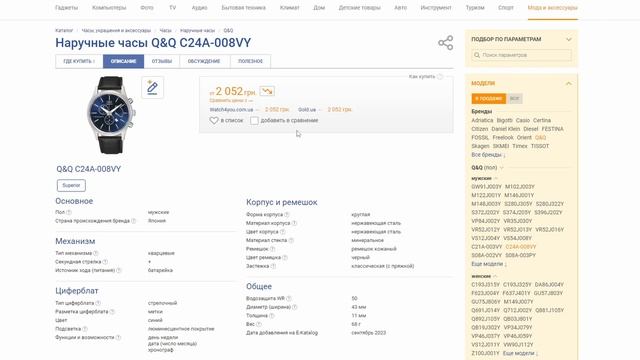
Task: Visit the Watch4you.com.ua shop link
Action: [x=231, y=109]
